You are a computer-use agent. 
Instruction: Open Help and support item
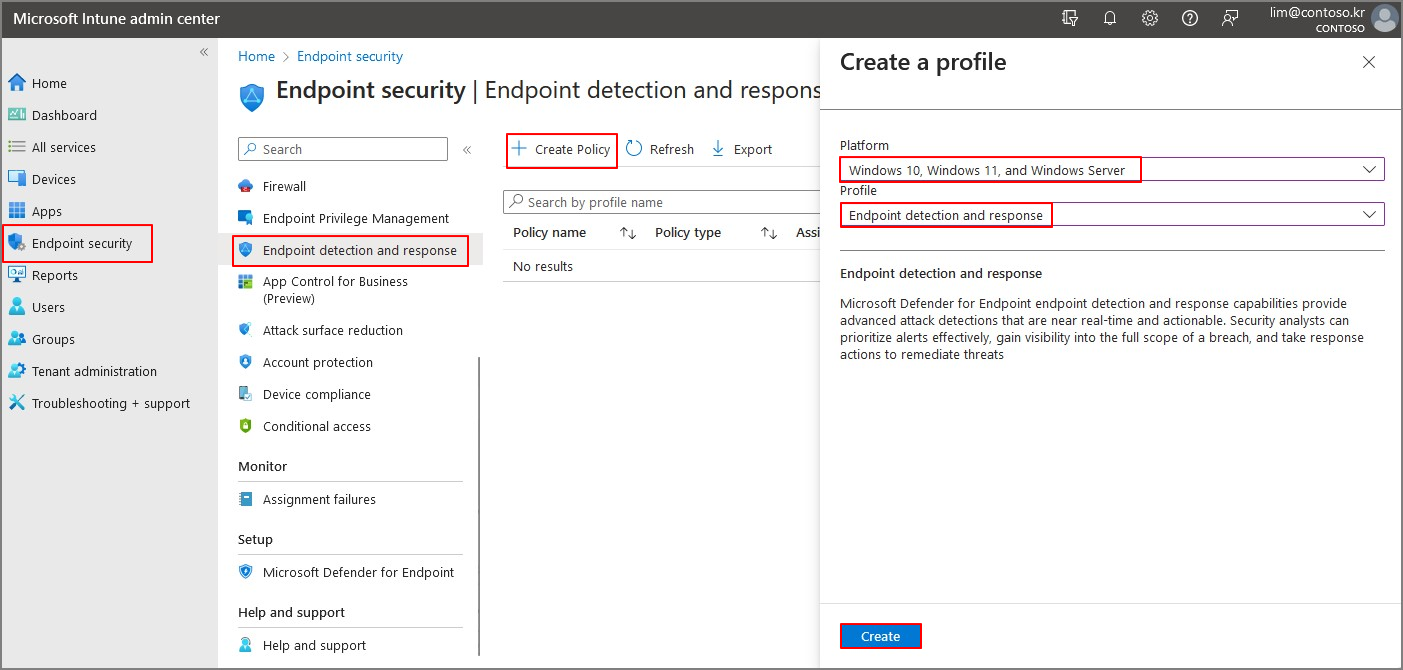[x=314, y=645]
